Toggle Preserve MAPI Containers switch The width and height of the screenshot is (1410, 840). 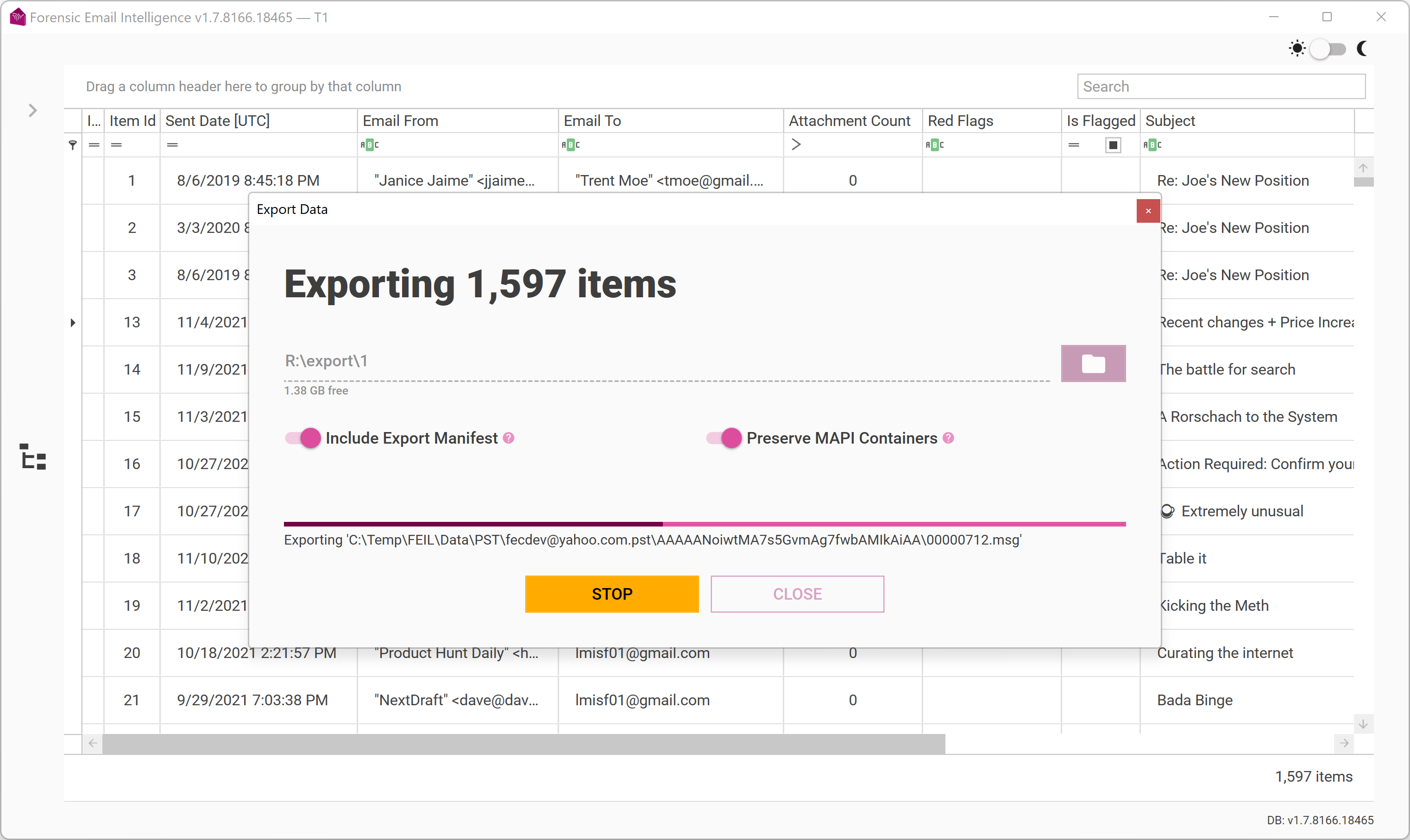[724, 438]
